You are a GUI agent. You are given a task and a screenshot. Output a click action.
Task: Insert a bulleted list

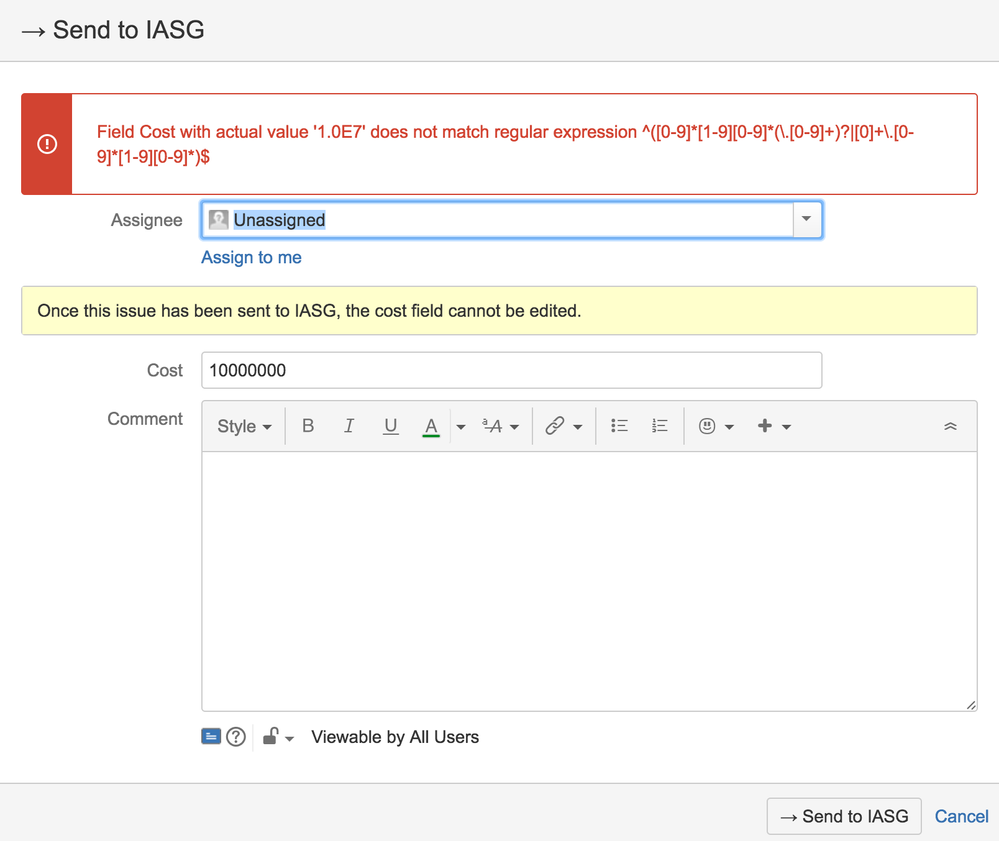619,426
